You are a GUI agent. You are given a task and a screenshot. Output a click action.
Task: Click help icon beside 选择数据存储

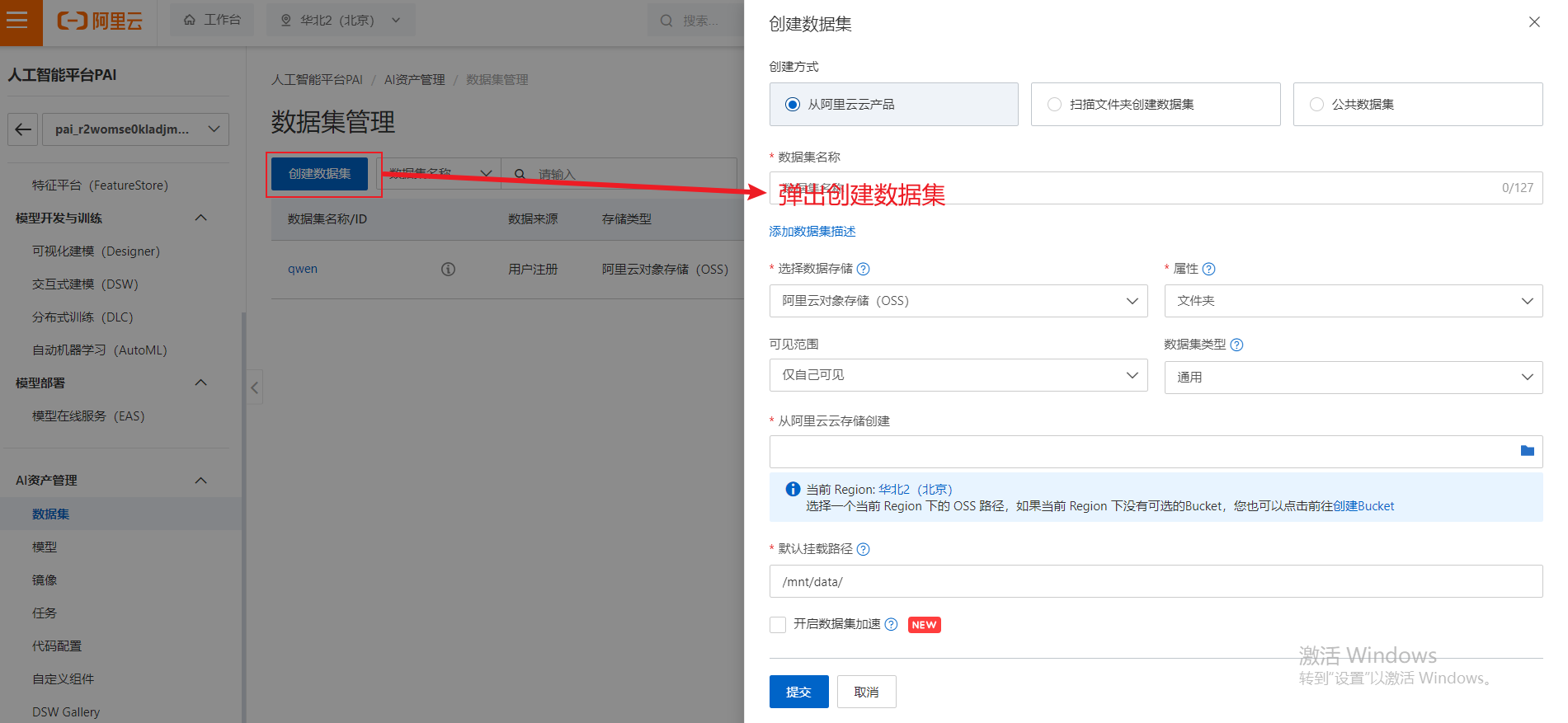(x=863, y=269)
